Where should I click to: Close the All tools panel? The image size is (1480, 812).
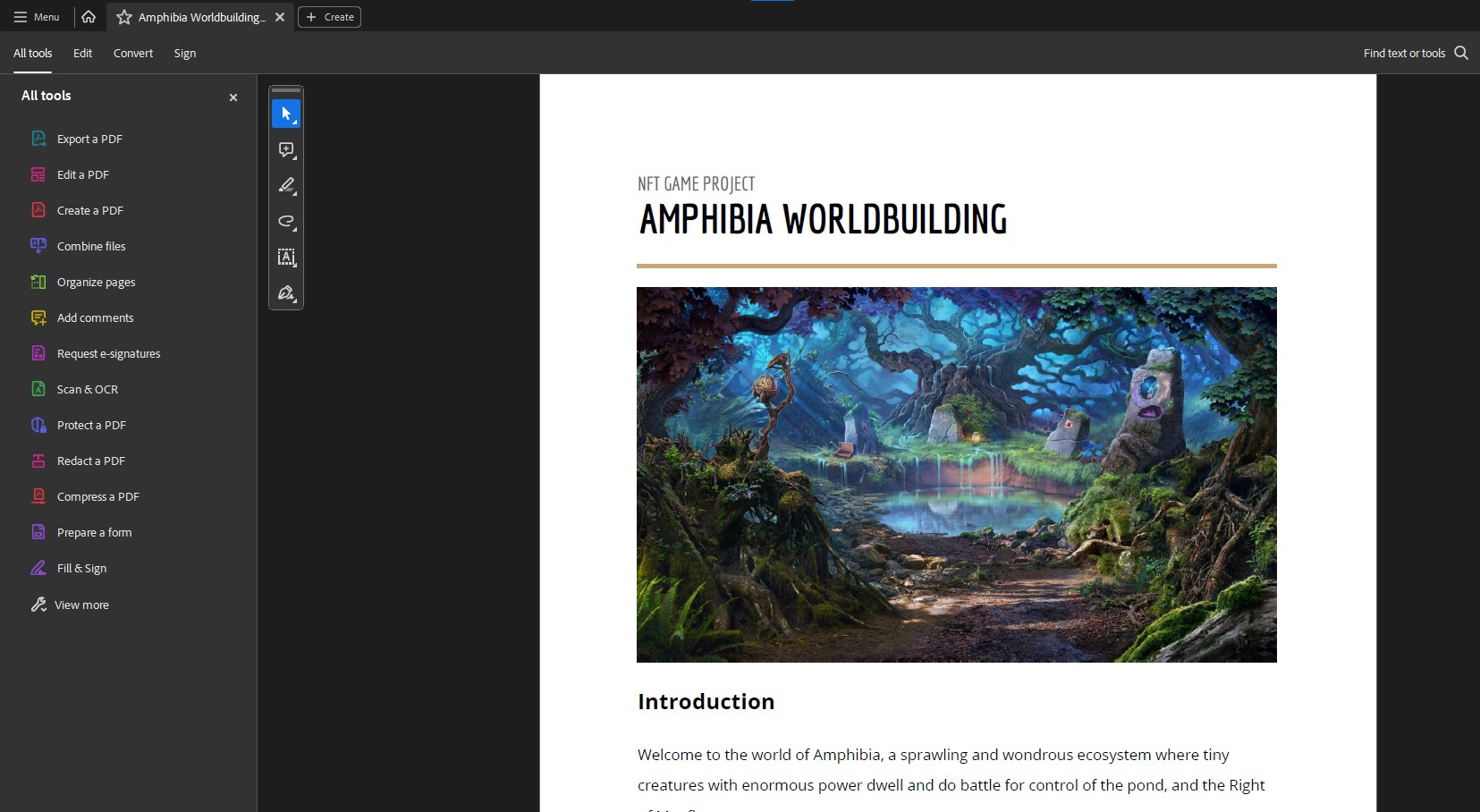click(x=233, y=97)
